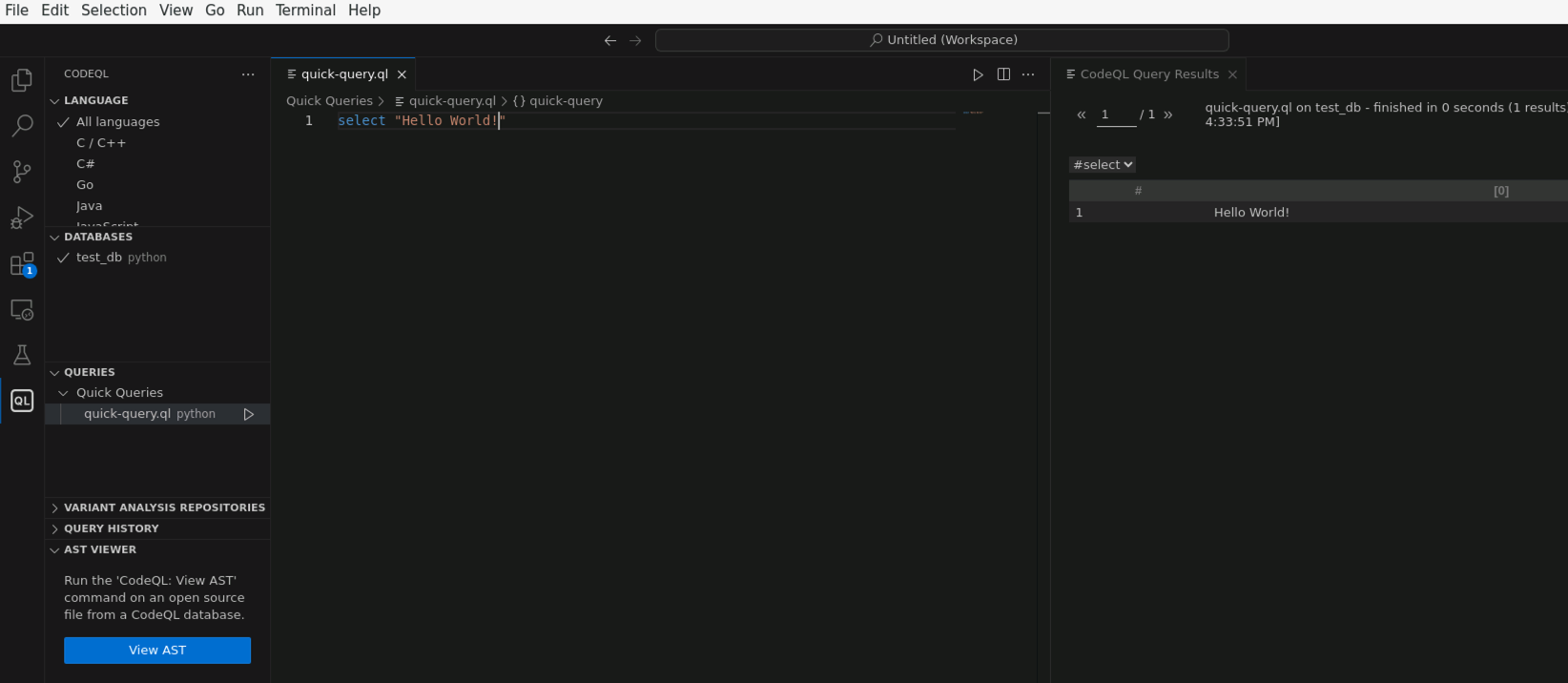Screen dimensions: 1568x683
Task: Select C# language filter
Action: coord(86,164)
